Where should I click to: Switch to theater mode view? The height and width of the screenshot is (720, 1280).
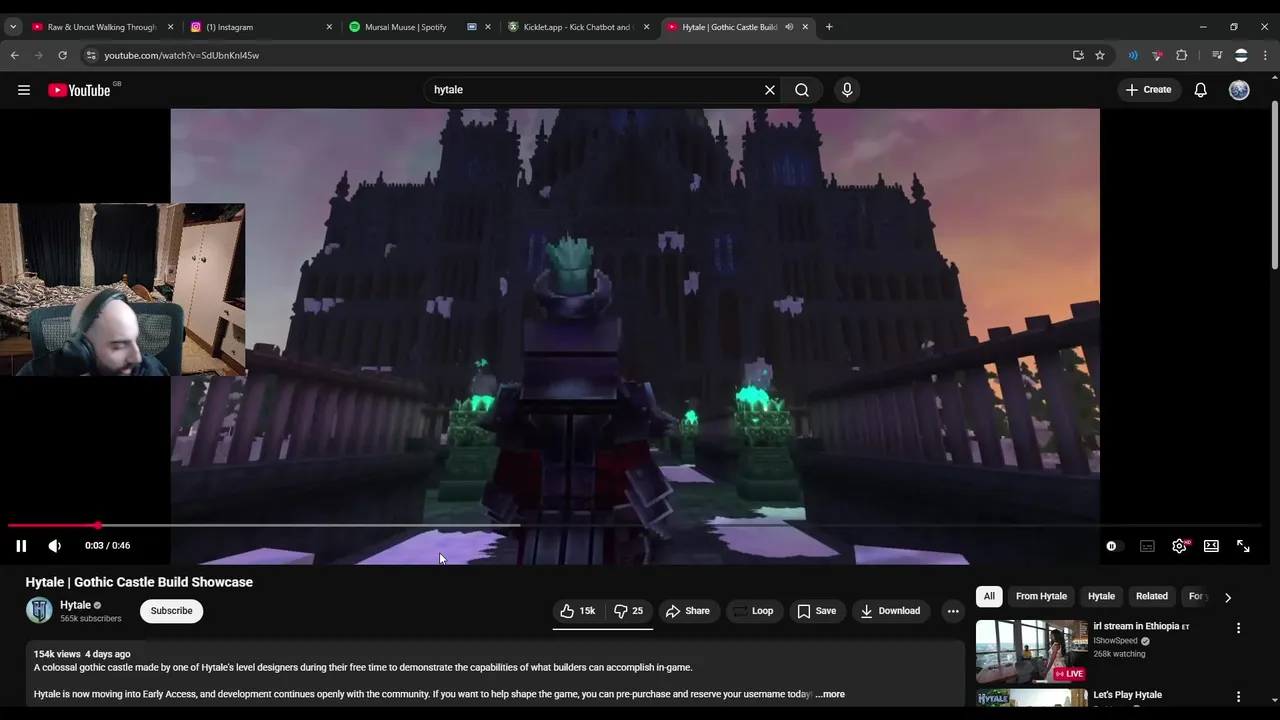(x=1211, y=546)
